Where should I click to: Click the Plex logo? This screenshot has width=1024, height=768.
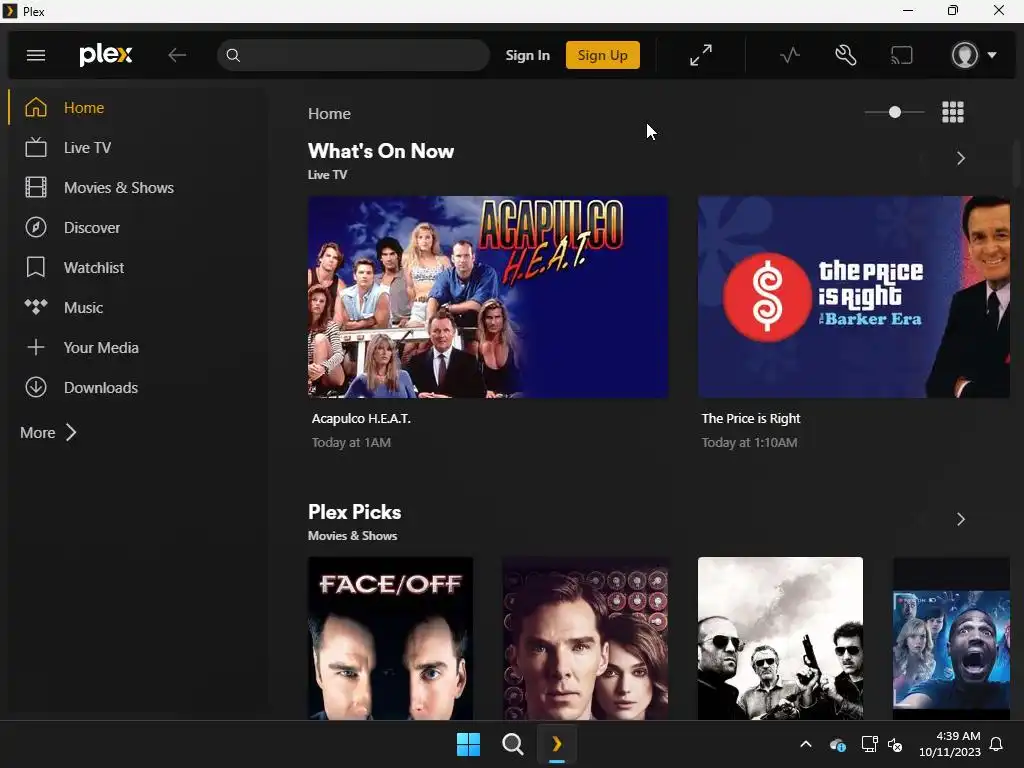pyautogui.click(x=106, y=55)
